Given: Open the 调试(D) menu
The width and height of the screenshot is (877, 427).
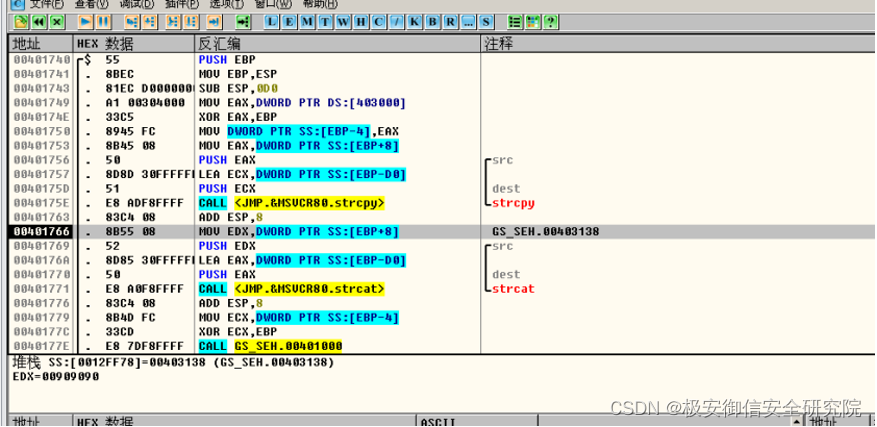Looking at the screenshot, I should pos(137,4).
